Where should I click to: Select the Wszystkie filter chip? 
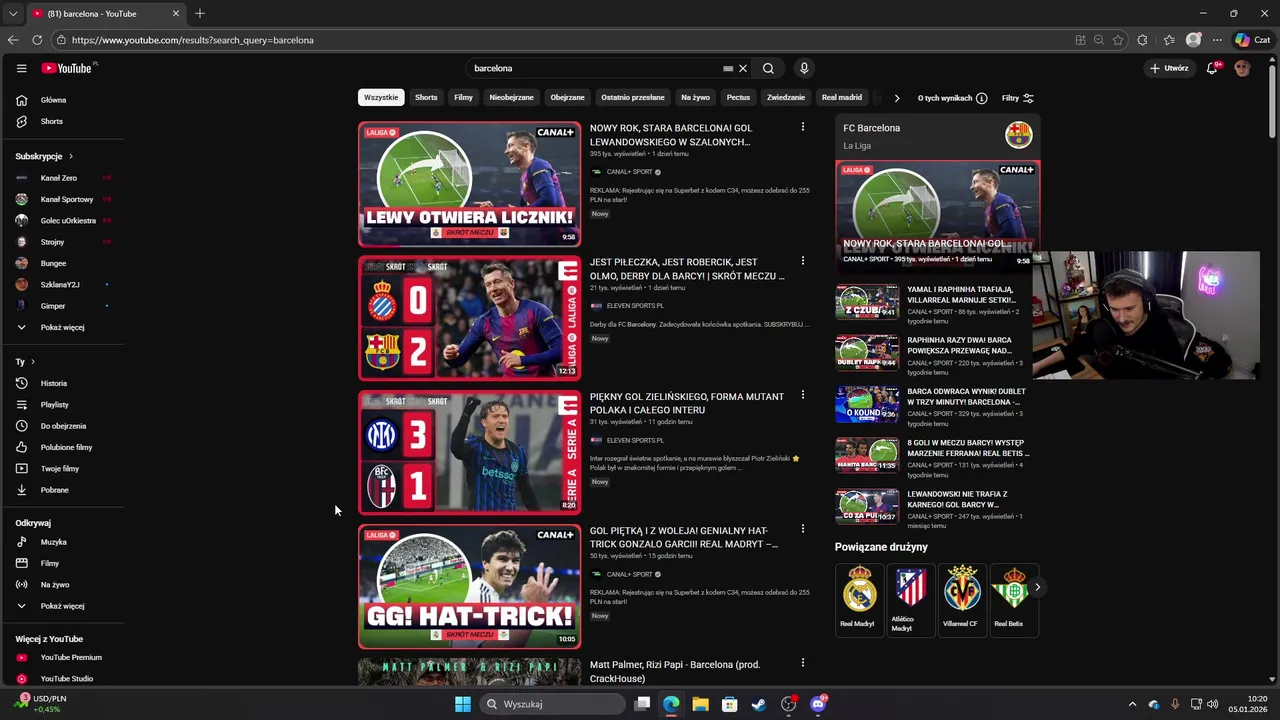pyautogui.click(x=381, y=97)
